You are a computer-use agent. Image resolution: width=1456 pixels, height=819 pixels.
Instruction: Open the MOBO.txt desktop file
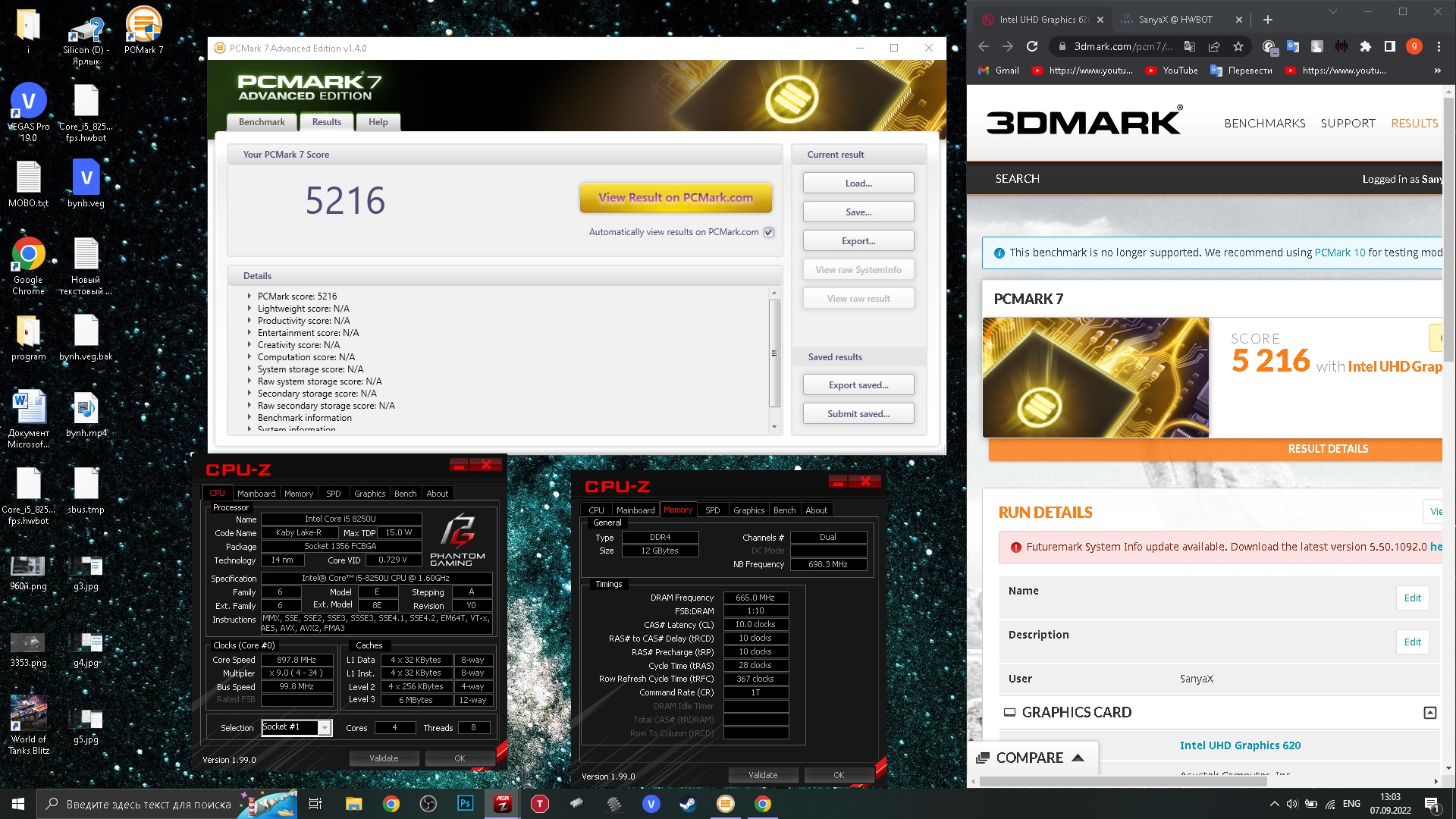tap(28, 183)
